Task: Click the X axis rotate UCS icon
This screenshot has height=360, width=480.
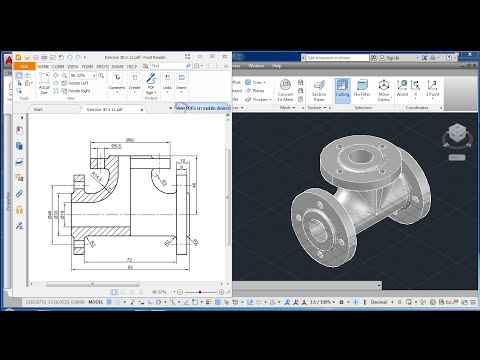Action: (415, 89)
